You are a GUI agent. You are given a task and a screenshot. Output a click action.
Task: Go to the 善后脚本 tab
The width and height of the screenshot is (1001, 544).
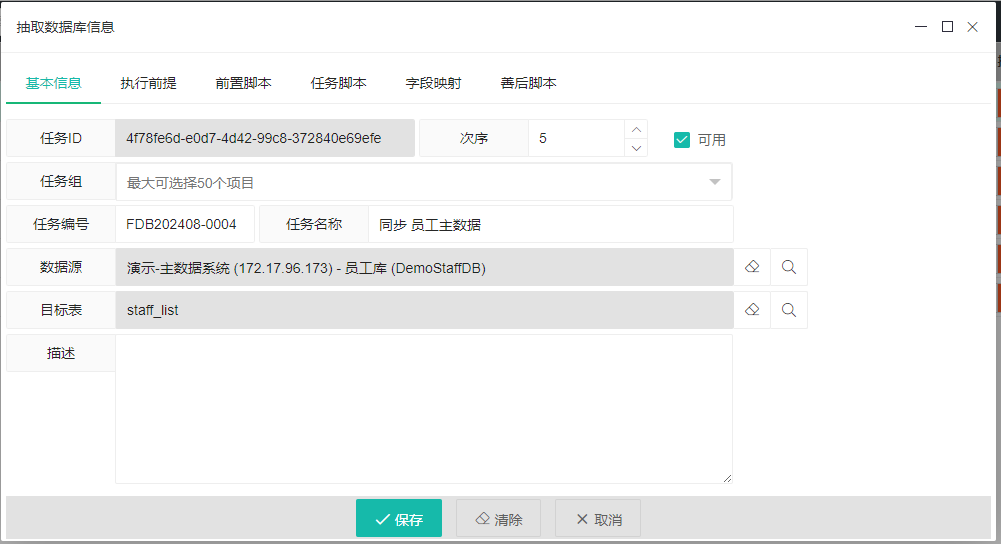pyautogui.click(x=529, y=83)
